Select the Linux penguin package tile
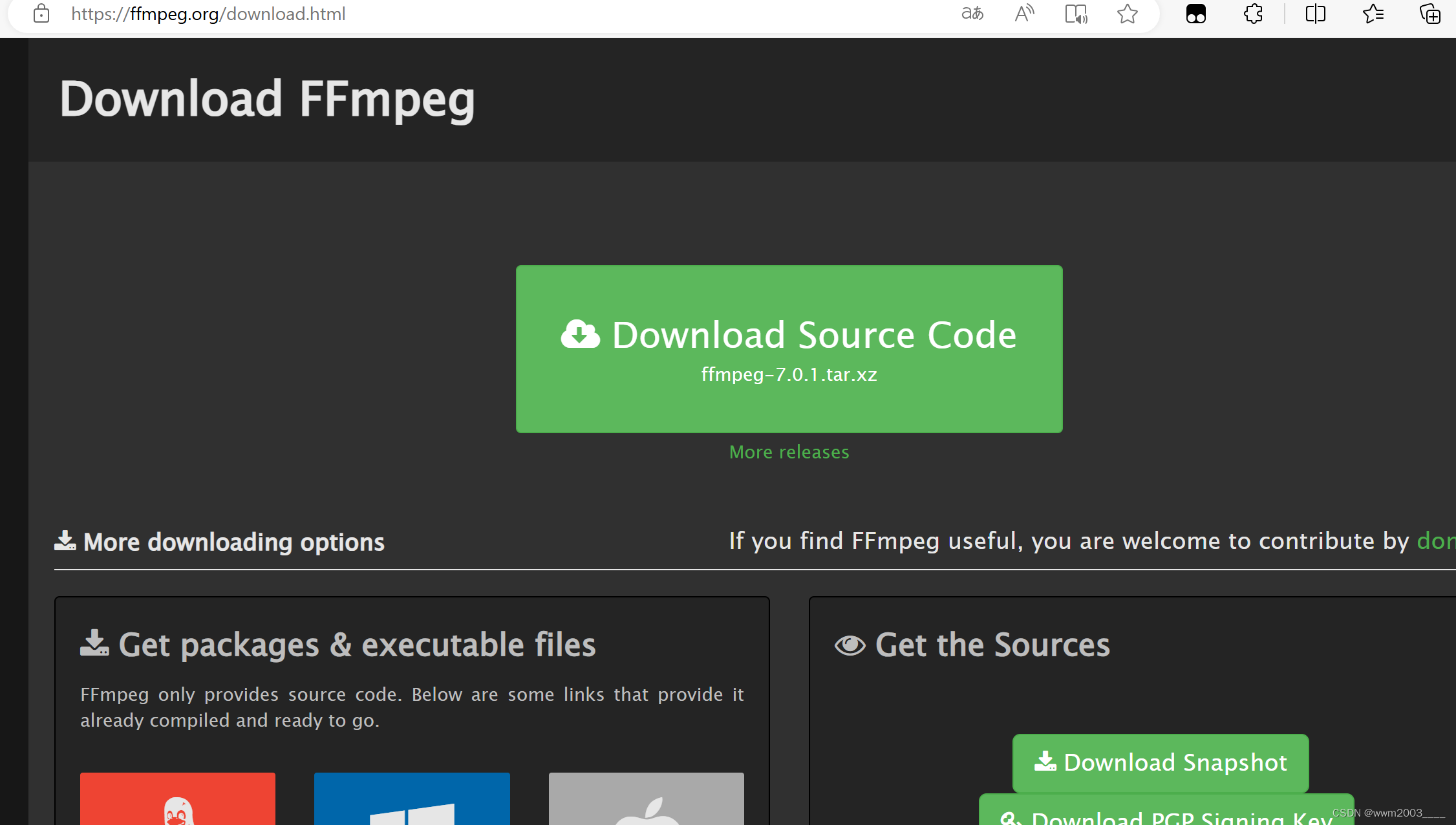1456x825 pixels. [178, 802]
